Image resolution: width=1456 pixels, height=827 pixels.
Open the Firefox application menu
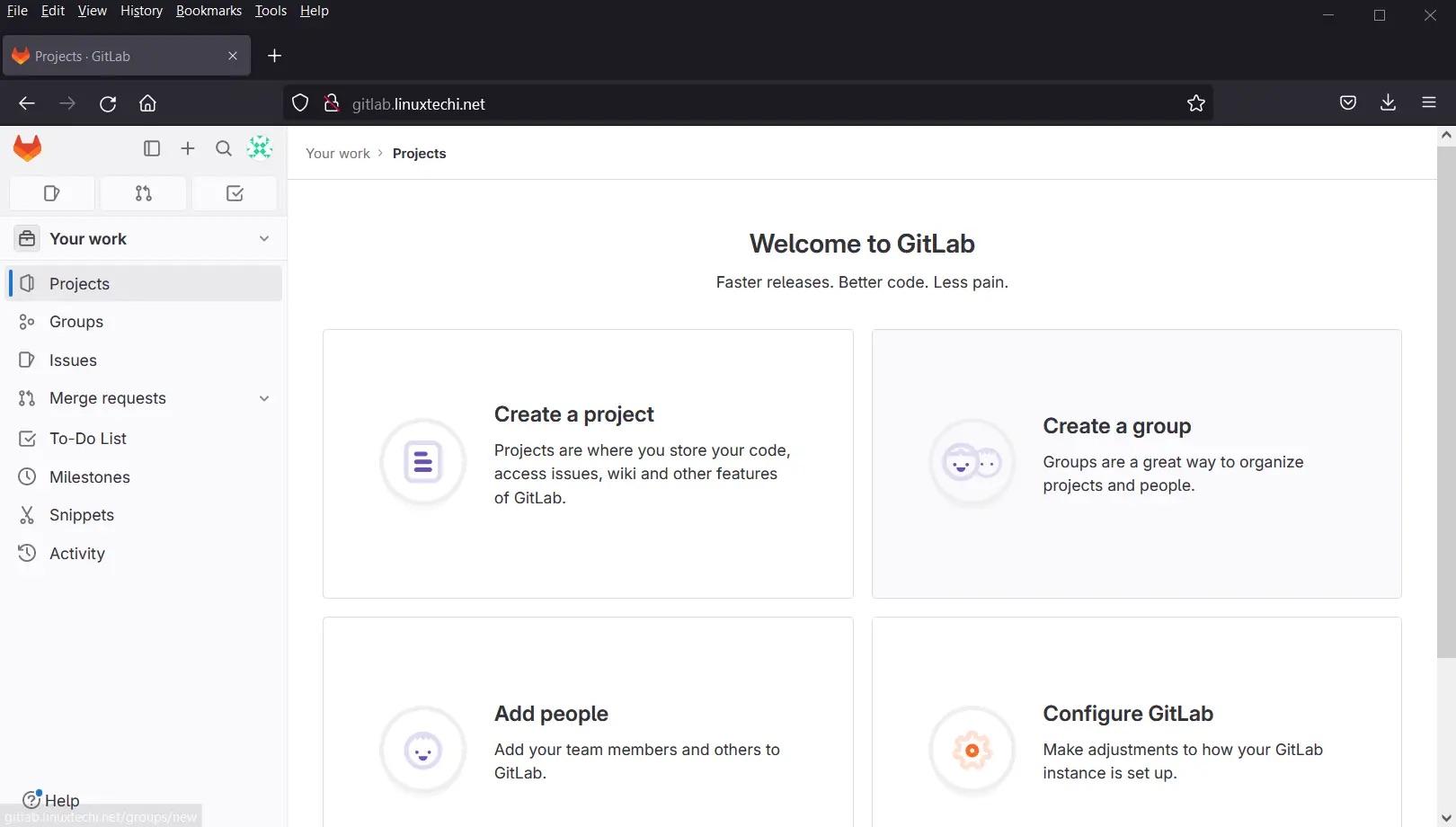coord(1428,102)
